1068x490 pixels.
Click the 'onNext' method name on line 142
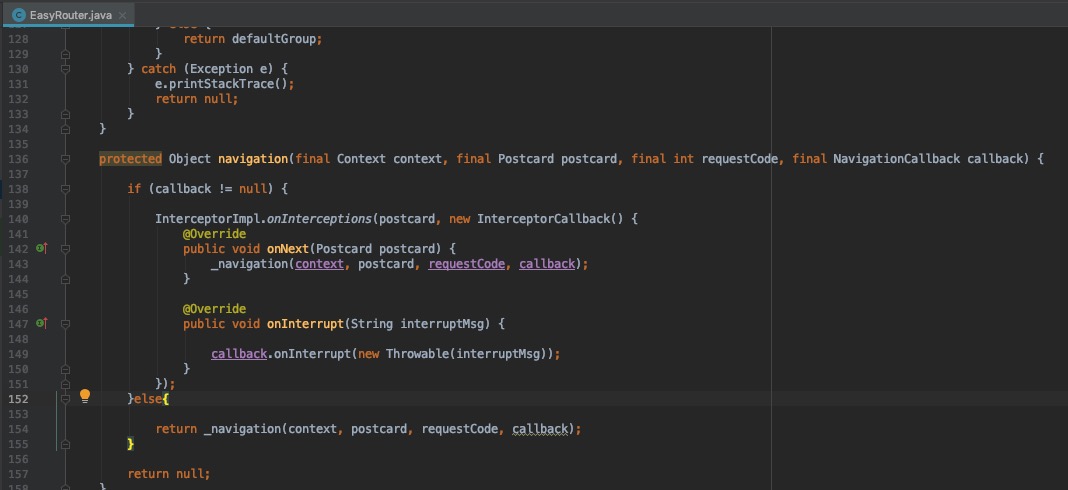pos(288,249)
